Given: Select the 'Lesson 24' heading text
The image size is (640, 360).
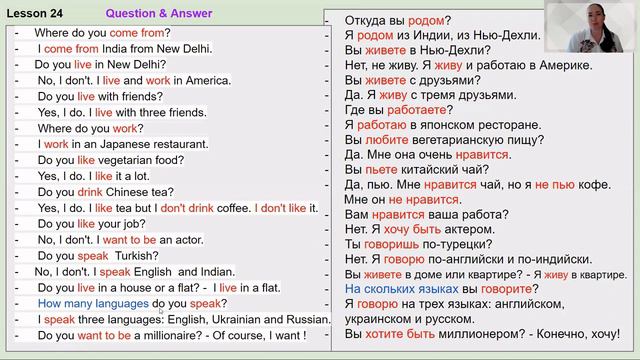Looking at the screenshot, I should [x=35, y=13].
